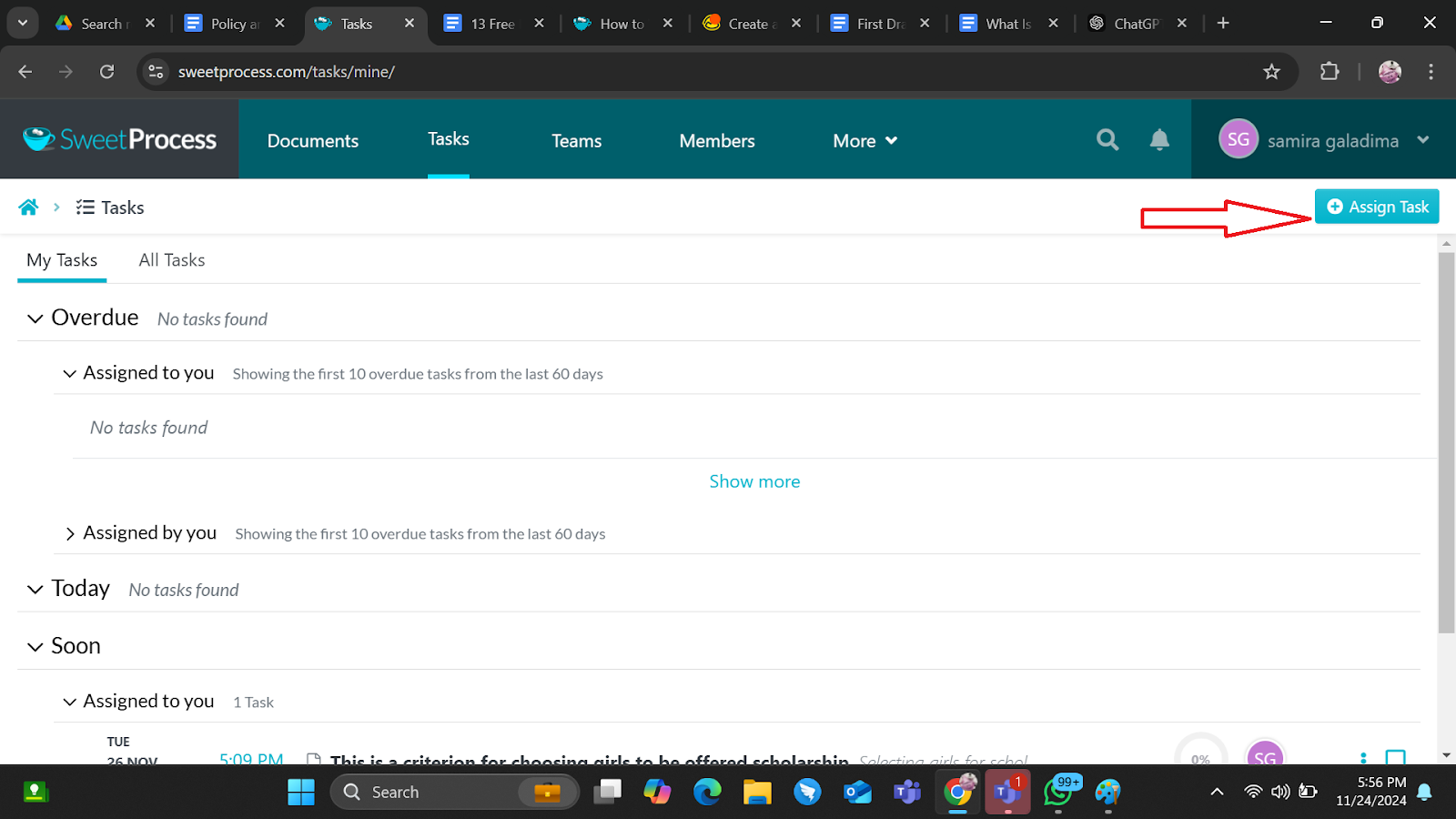Collapse Assigned to you under Soon
This screenshot has height=819, width=1456.
(69, 702)
